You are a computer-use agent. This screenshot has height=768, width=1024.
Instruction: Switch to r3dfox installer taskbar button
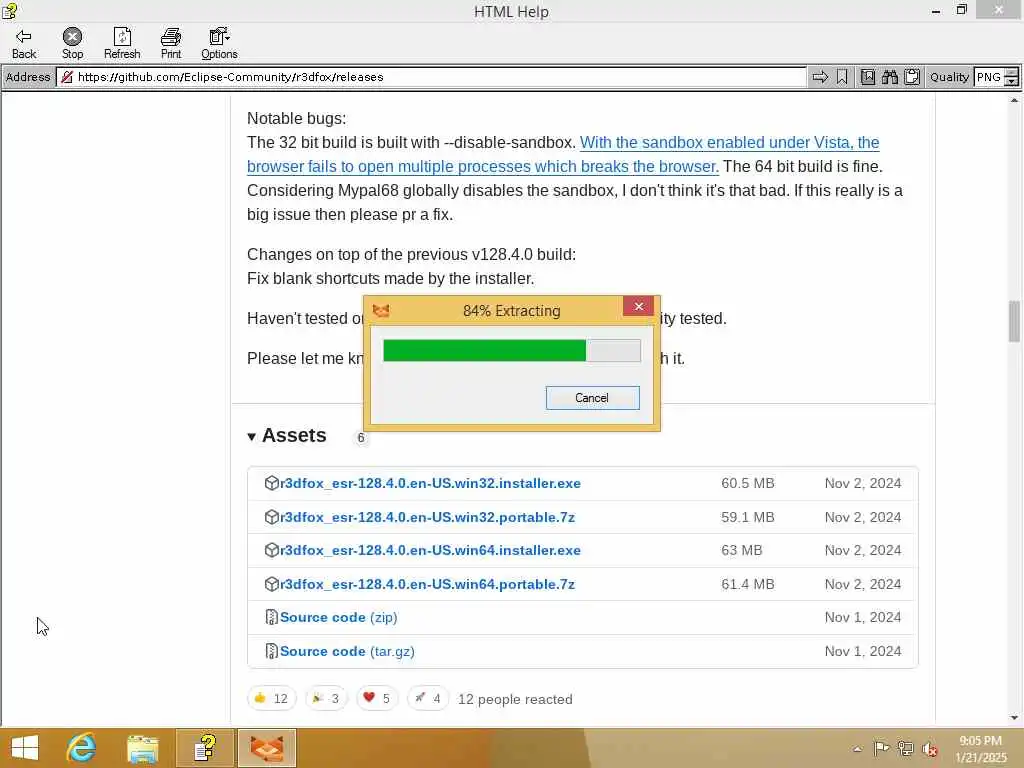[x=267, y=748]
